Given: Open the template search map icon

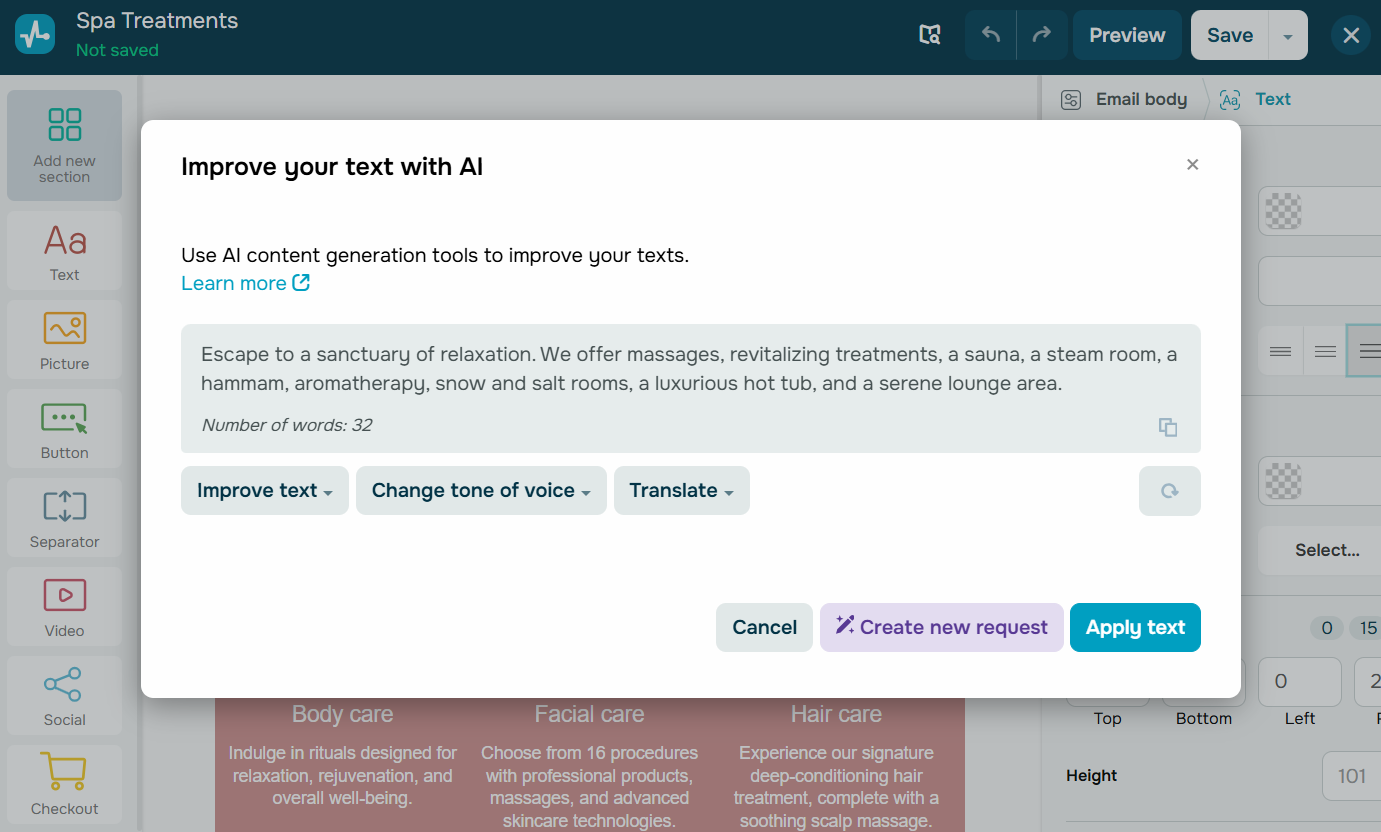Looking at the screenshot, I should (930, 35).
